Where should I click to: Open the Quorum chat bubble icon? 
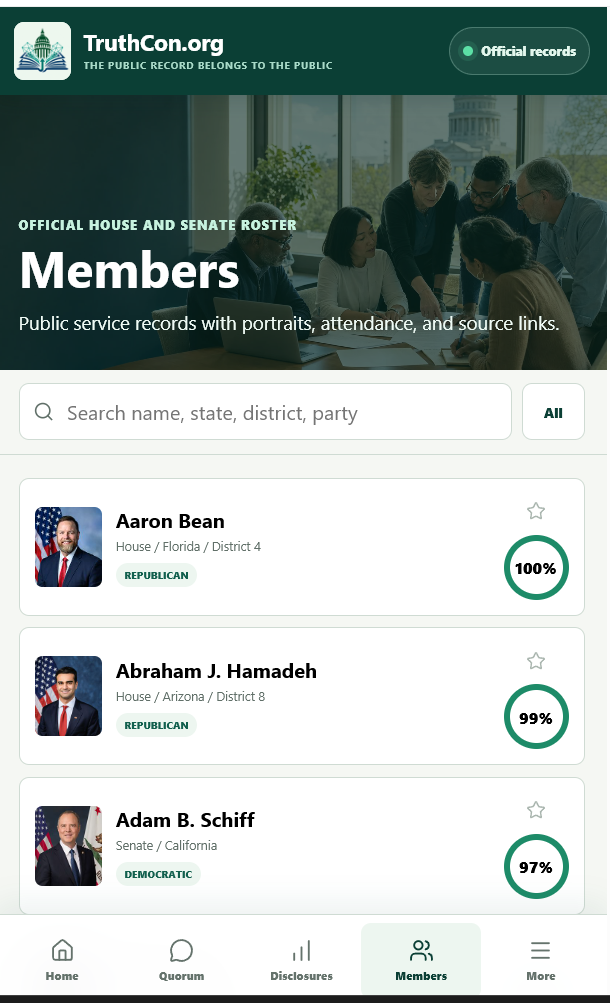coord(182,951)
